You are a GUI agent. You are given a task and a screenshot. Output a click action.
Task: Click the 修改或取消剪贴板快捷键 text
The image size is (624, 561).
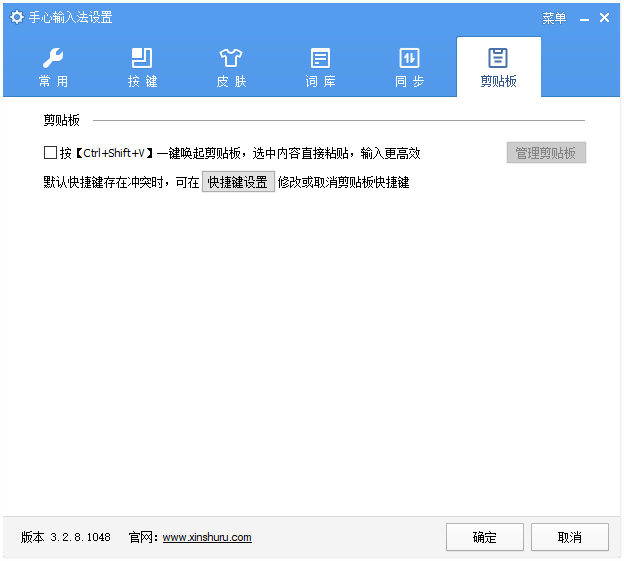[343, 182]
